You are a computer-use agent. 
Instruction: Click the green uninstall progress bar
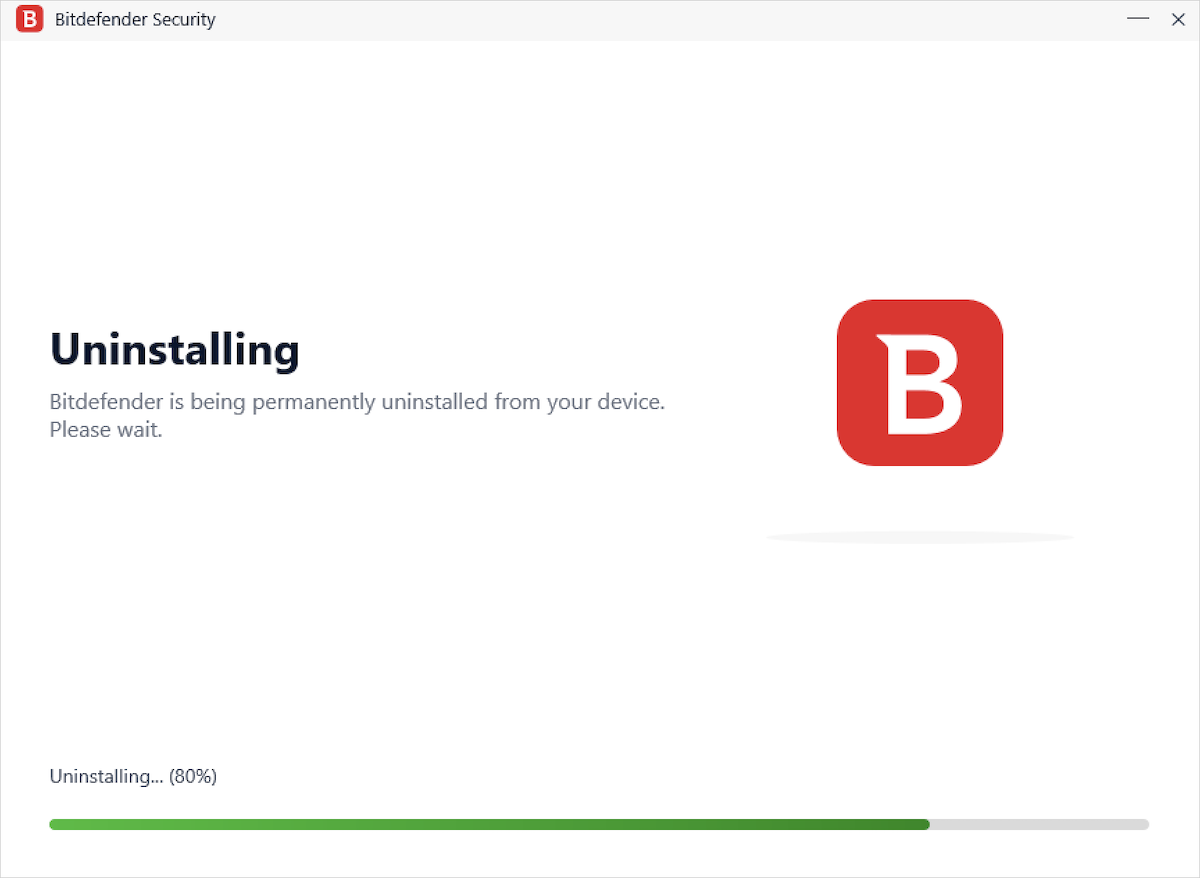point(599,824)
